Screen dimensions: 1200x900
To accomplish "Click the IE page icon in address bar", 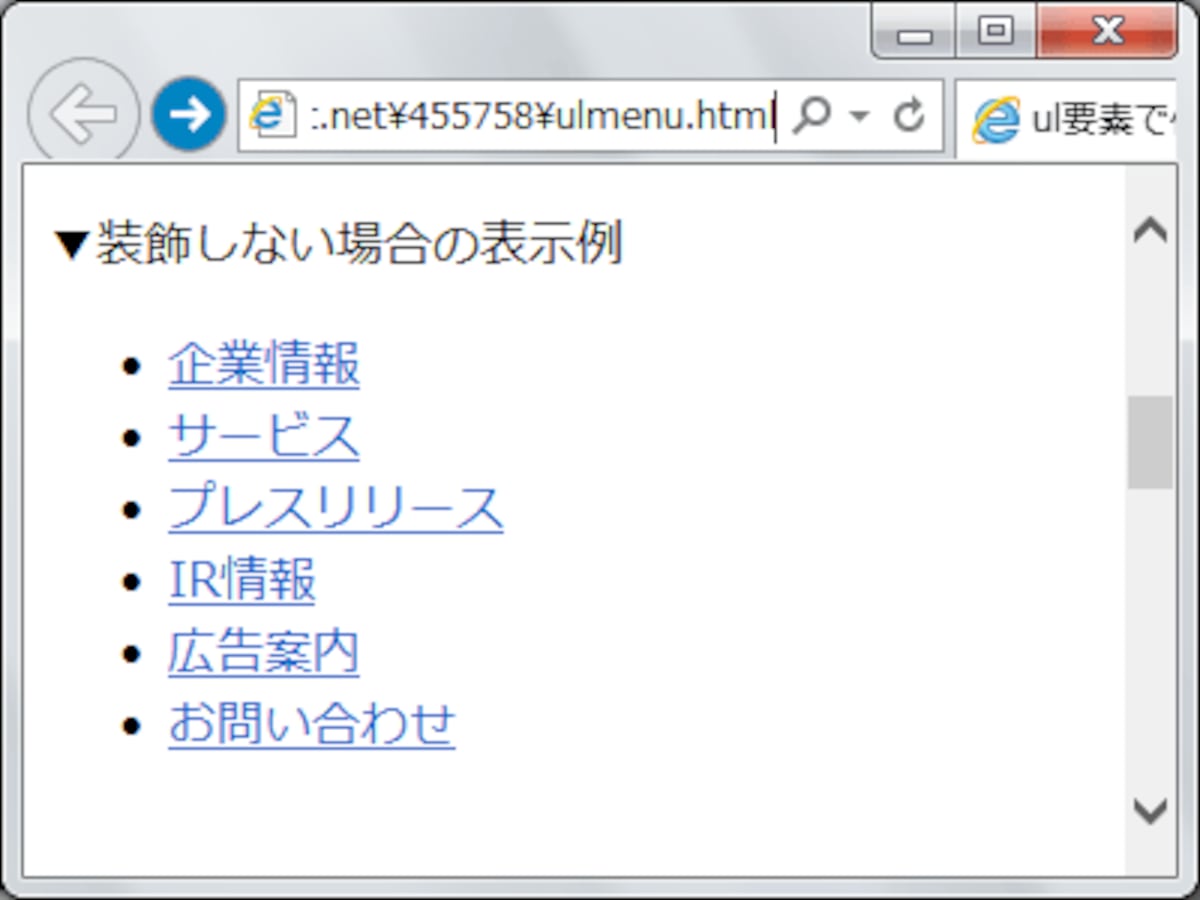I will (272, 116).
